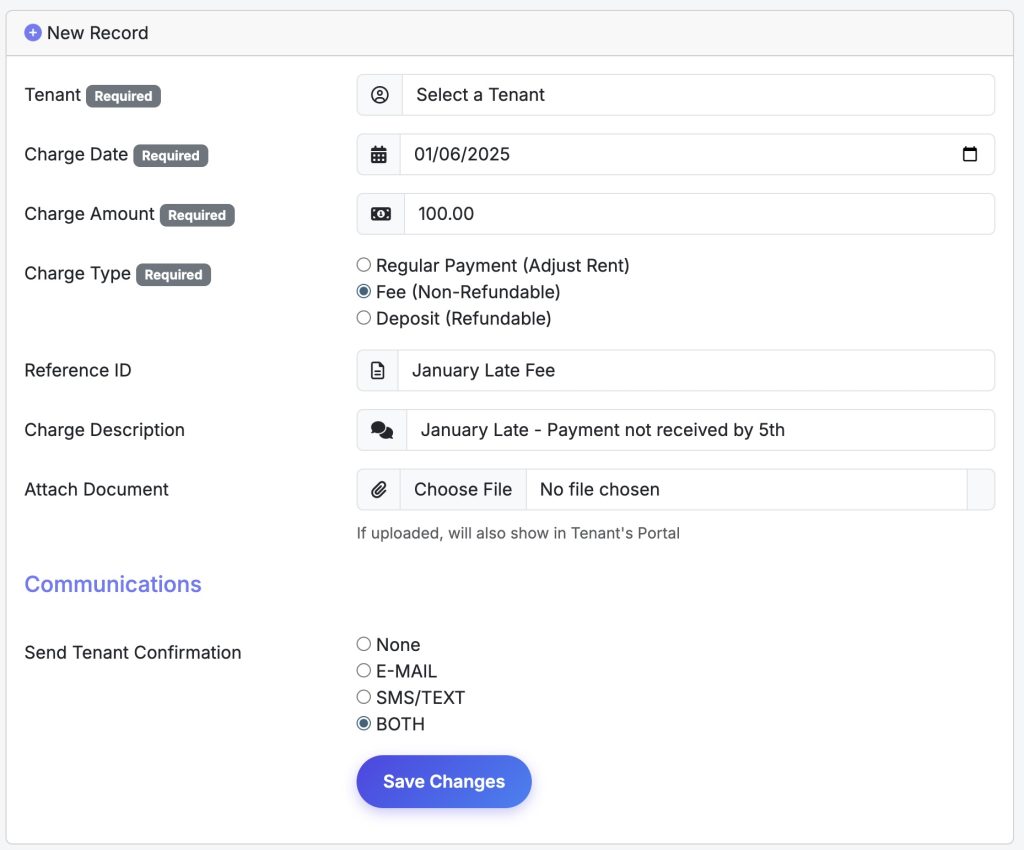Click the user icon in Tenant field
This screenshot has width=1024, height=850.
(x=380, y=95)
